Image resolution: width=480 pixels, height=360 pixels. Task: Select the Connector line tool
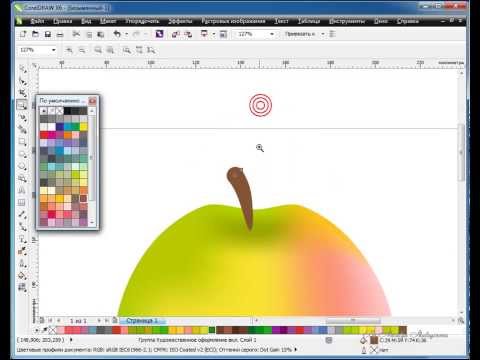click(x=22, y=227)
